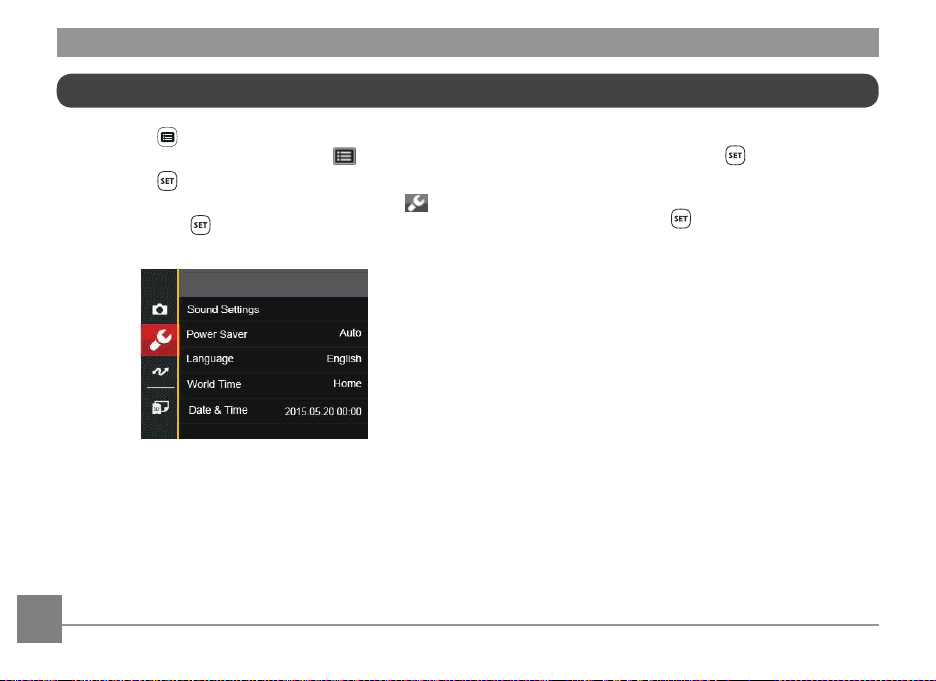The height and width of the screenshot is (681, 936).
Task: Select the Date & Time menu row
Action: [x=273, y=411]
